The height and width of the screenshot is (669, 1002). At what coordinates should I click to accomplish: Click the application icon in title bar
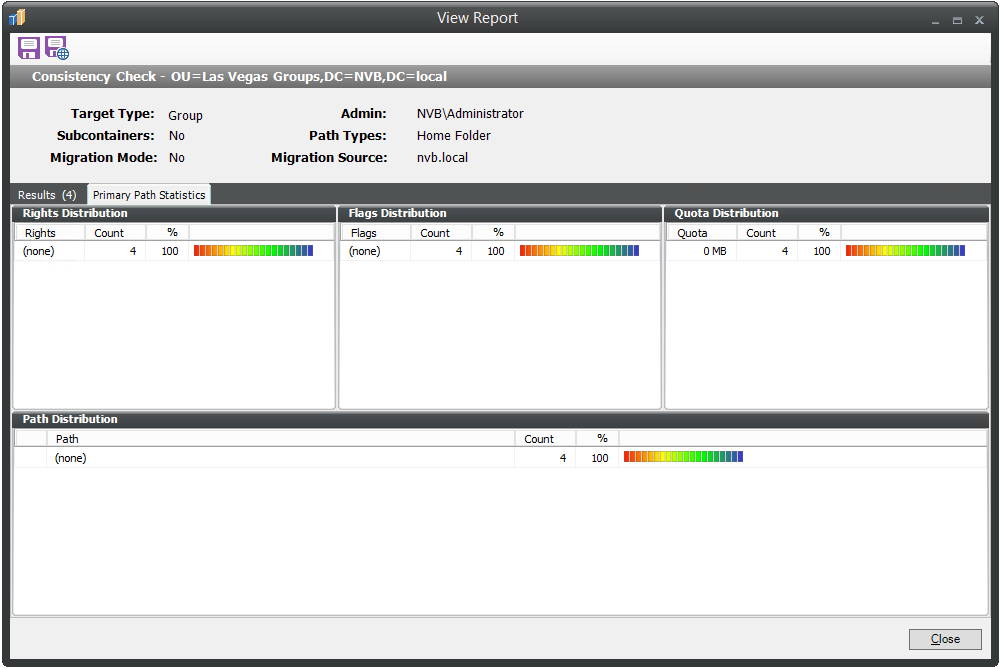tap(17, 17)
